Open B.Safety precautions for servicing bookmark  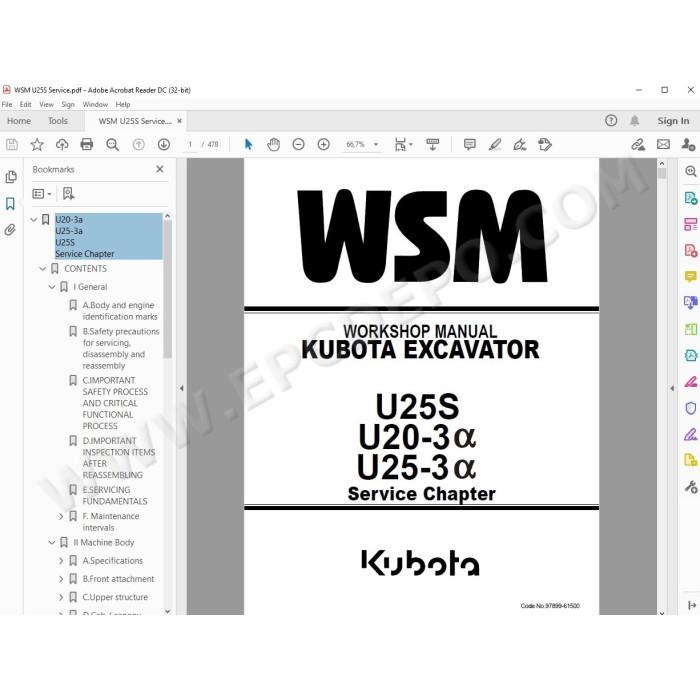point(121,349)
